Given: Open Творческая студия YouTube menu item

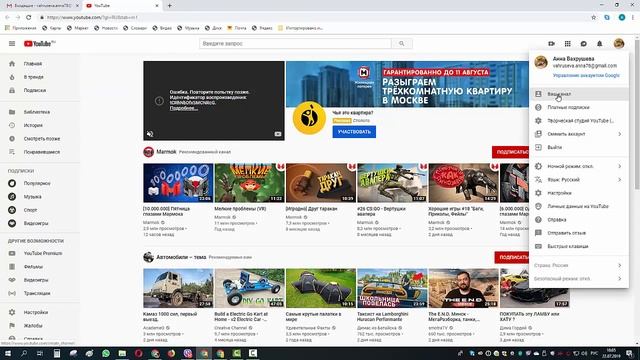Looking at the screenshot, I should 579,121.
